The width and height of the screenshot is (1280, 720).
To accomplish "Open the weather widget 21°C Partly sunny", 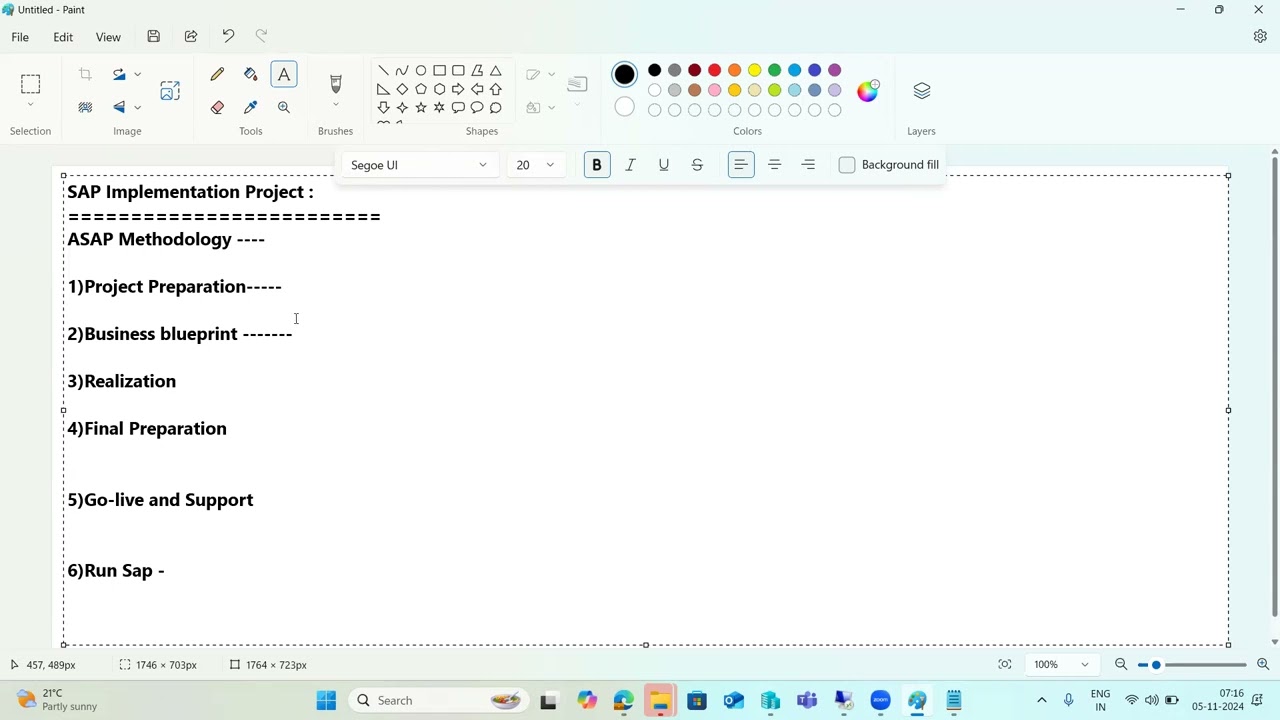I will point(58,700).
